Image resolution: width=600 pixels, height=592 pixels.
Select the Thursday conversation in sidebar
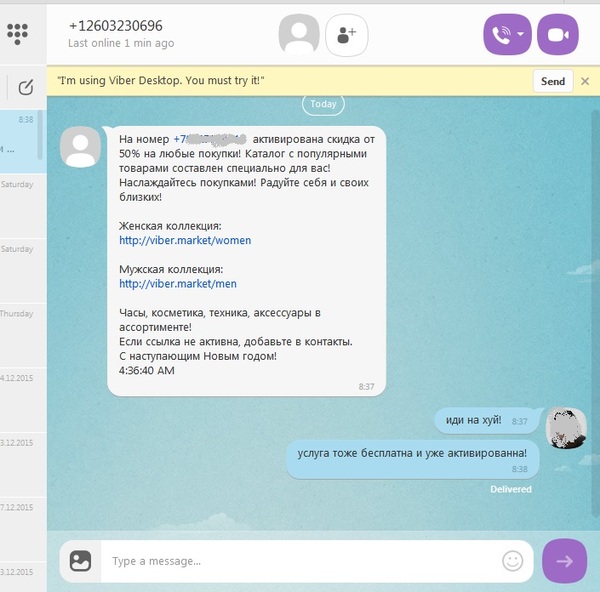point(20,330)
